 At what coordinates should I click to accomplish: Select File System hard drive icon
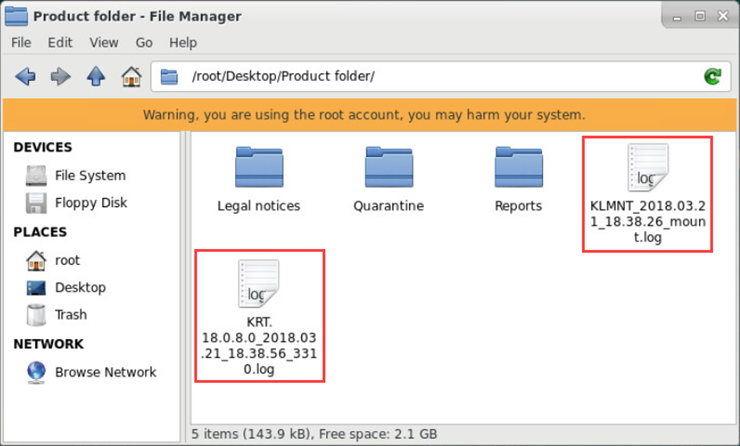[36, 176]
